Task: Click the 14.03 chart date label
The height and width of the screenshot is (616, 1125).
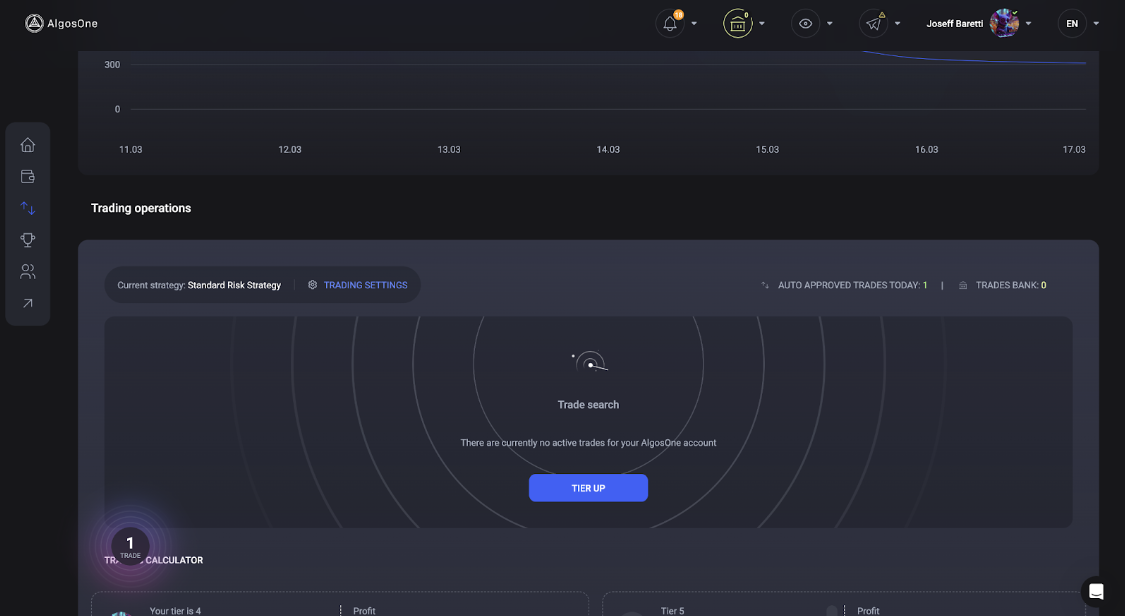Action: pos(608,150)
